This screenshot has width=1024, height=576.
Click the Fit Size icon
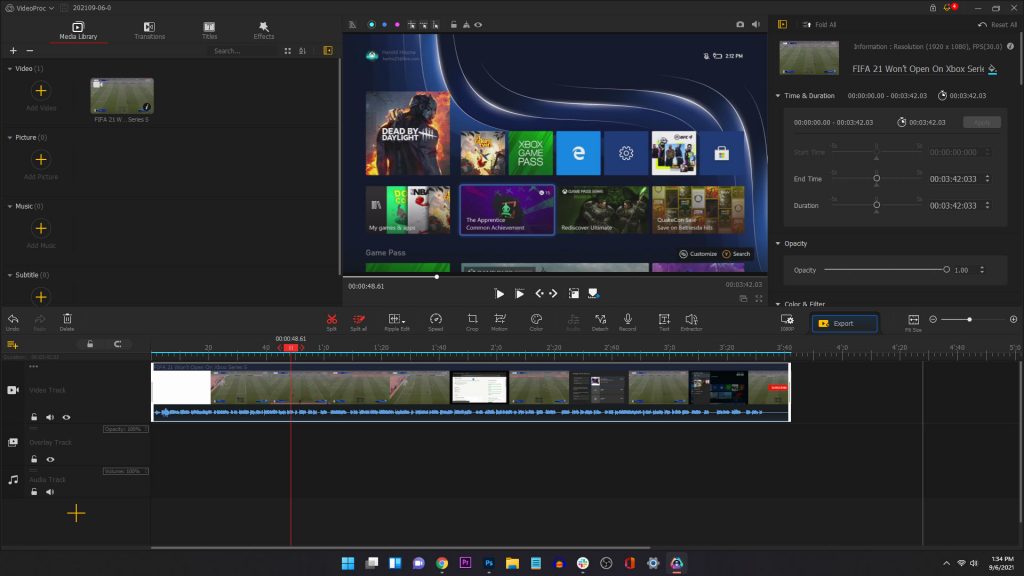[x=914, y=321]
